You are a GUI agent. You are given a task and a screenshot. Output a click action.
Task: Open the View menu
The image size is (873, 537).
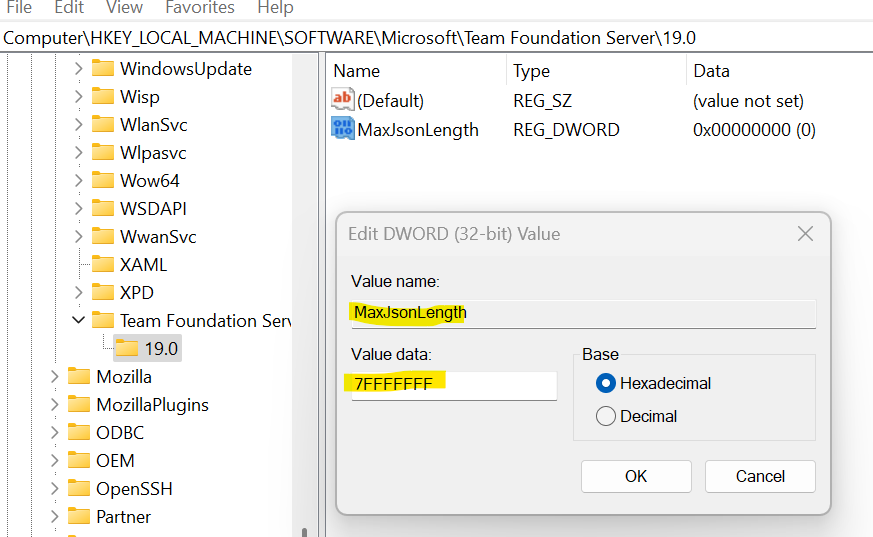(x=124, y=7)
